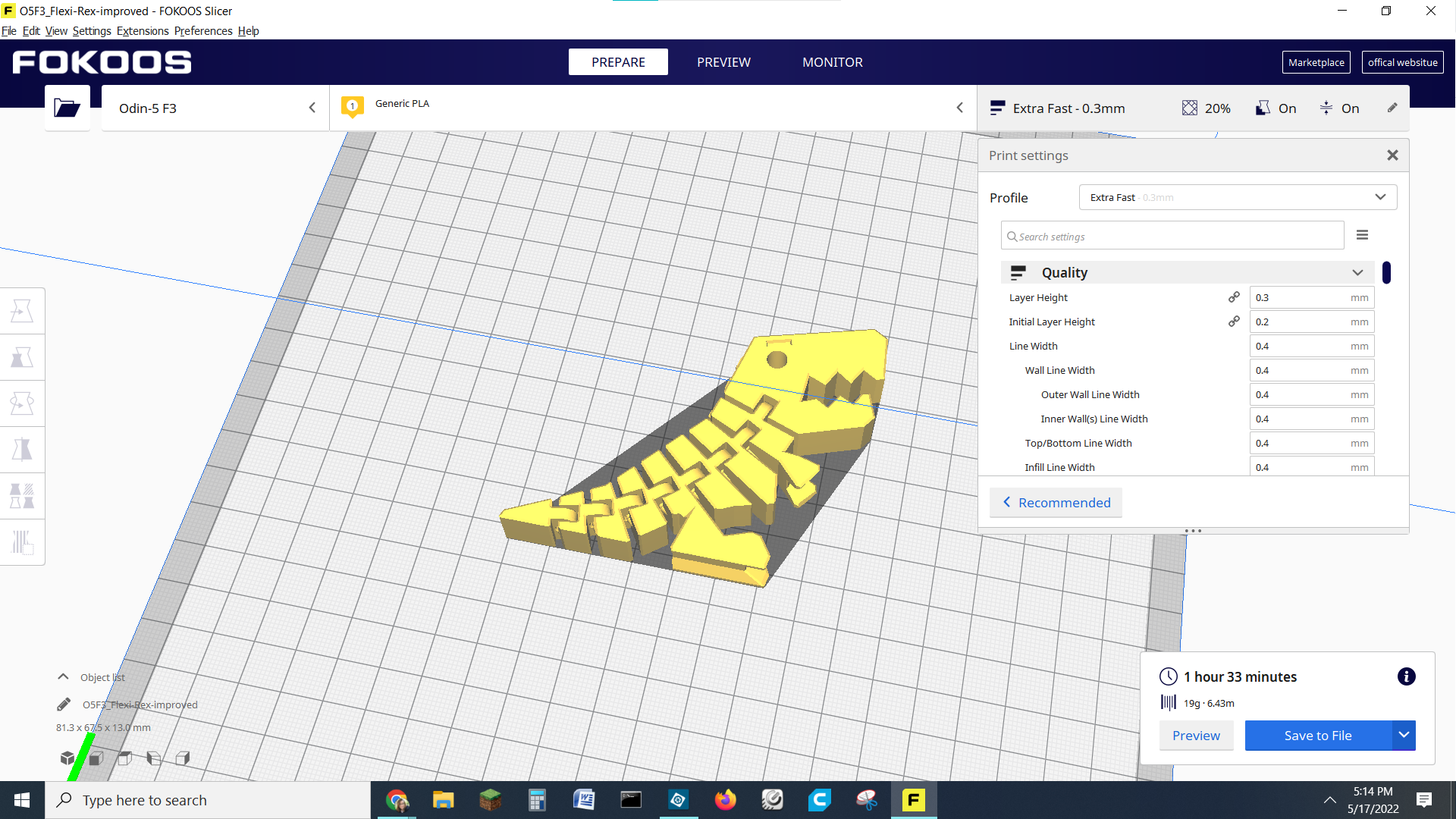The image size is (1456, 819).
Task: Click the Search settings input field
Action: [1172, 236]
